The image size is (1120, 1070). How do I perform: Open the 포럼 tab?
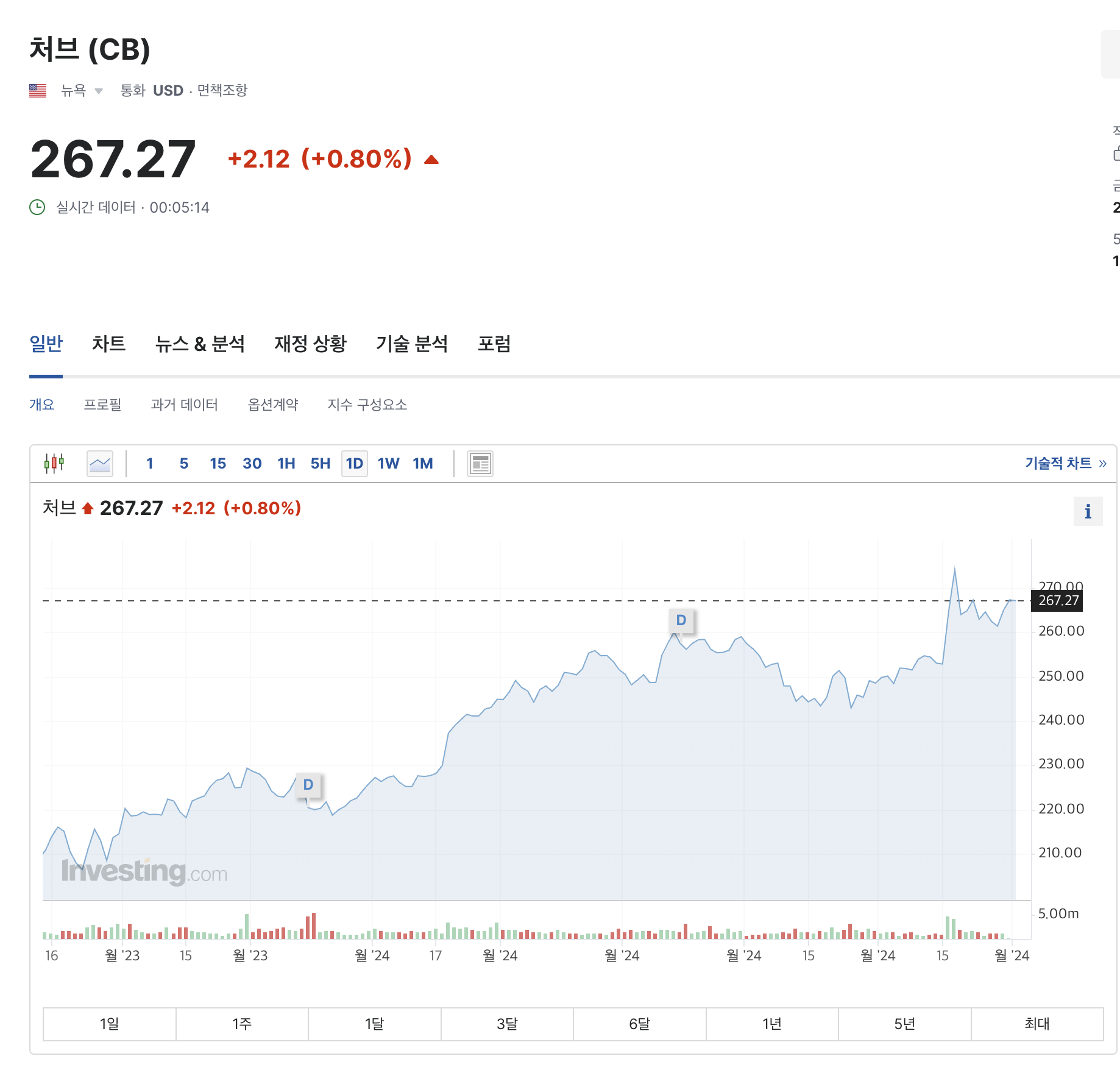click(x=494, y=344)
